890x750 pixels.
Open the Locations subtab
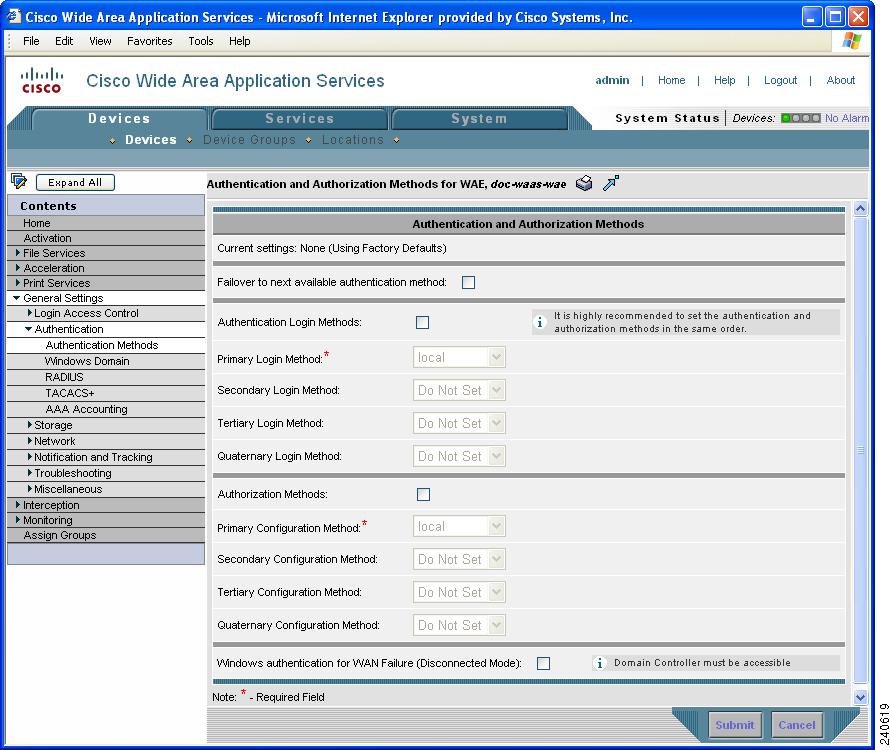[353, 140]
